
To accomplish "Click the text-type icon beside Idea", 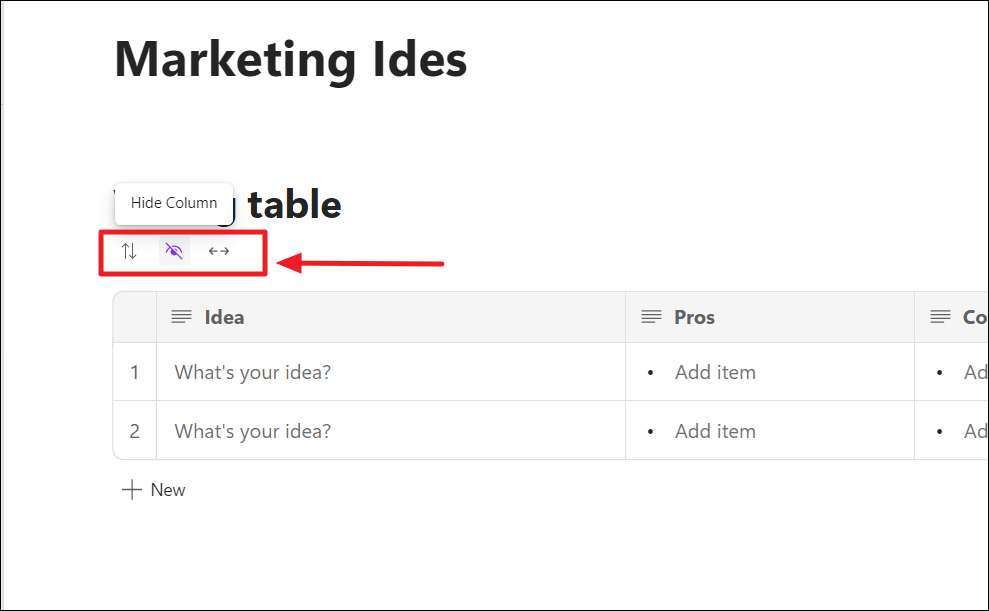I will pyautogui.click(x=181, y=317).
